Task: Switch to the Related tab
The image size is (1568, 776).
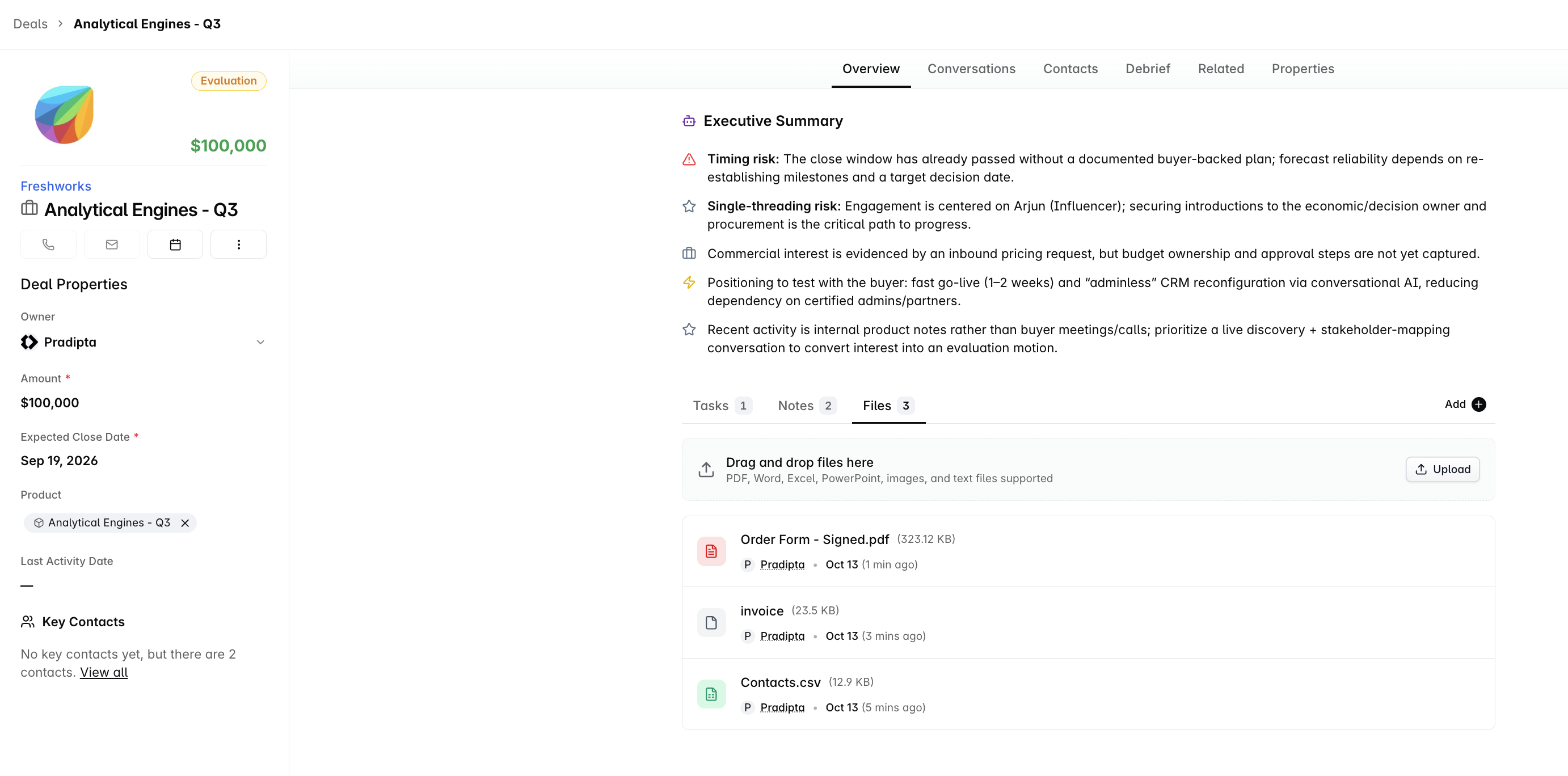Action: pos(1220,69)
